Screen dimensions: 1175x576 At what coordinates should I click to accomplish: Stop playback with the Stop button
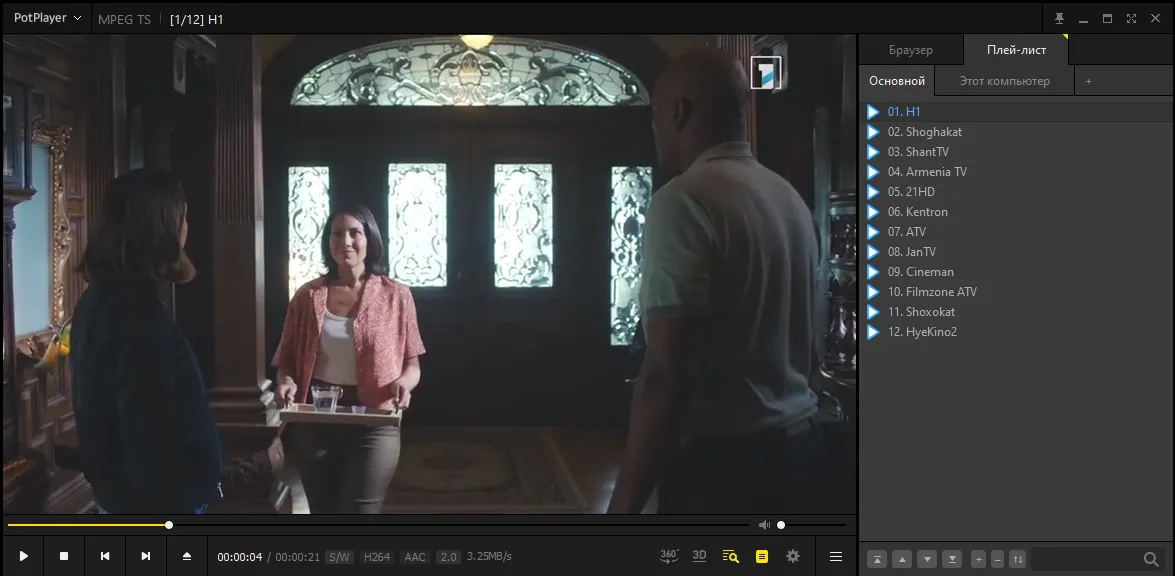(x=64, y=556)
